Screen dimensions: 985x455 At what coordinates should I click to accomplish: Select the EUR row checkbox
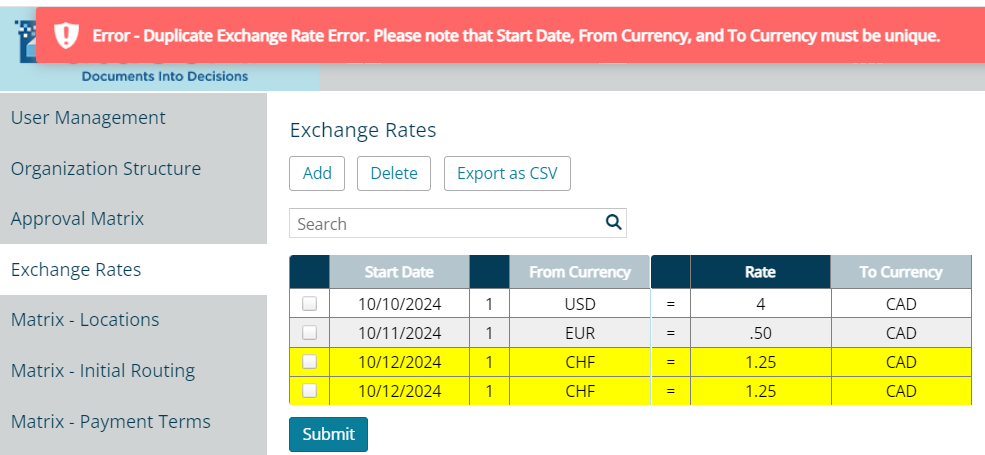click(x=309, y=332)
